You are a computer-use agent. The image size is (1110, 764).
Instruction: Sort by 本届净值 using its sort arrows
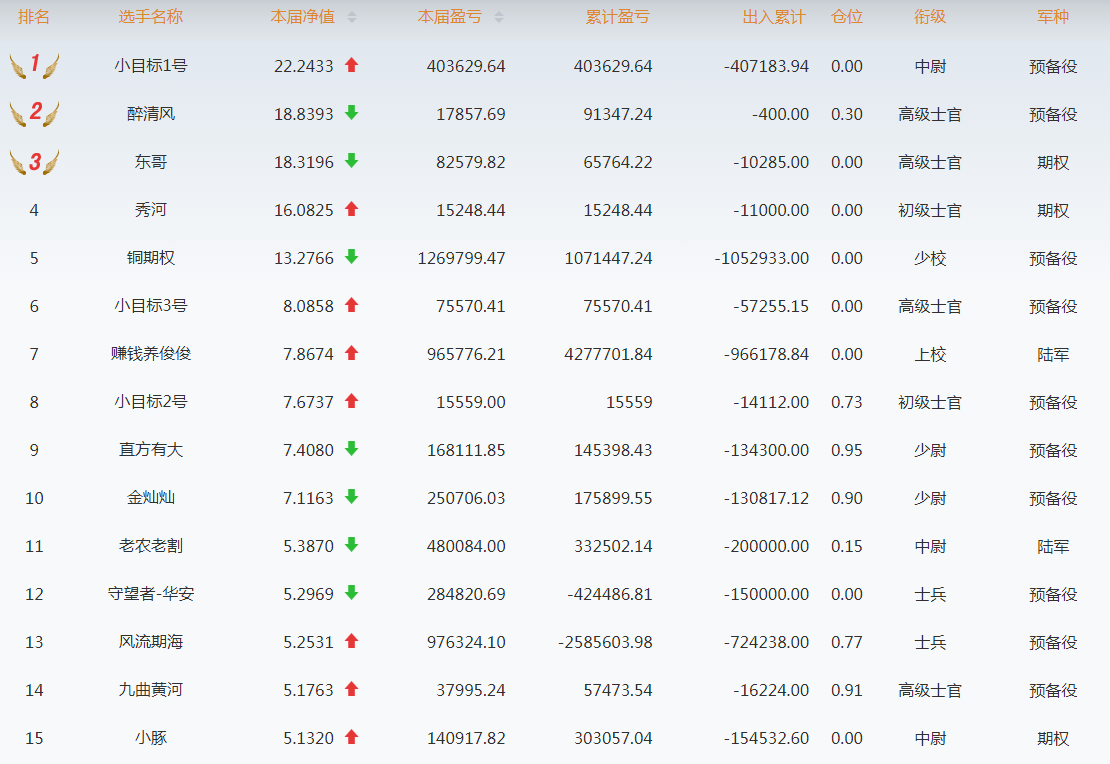coord(352,18)
